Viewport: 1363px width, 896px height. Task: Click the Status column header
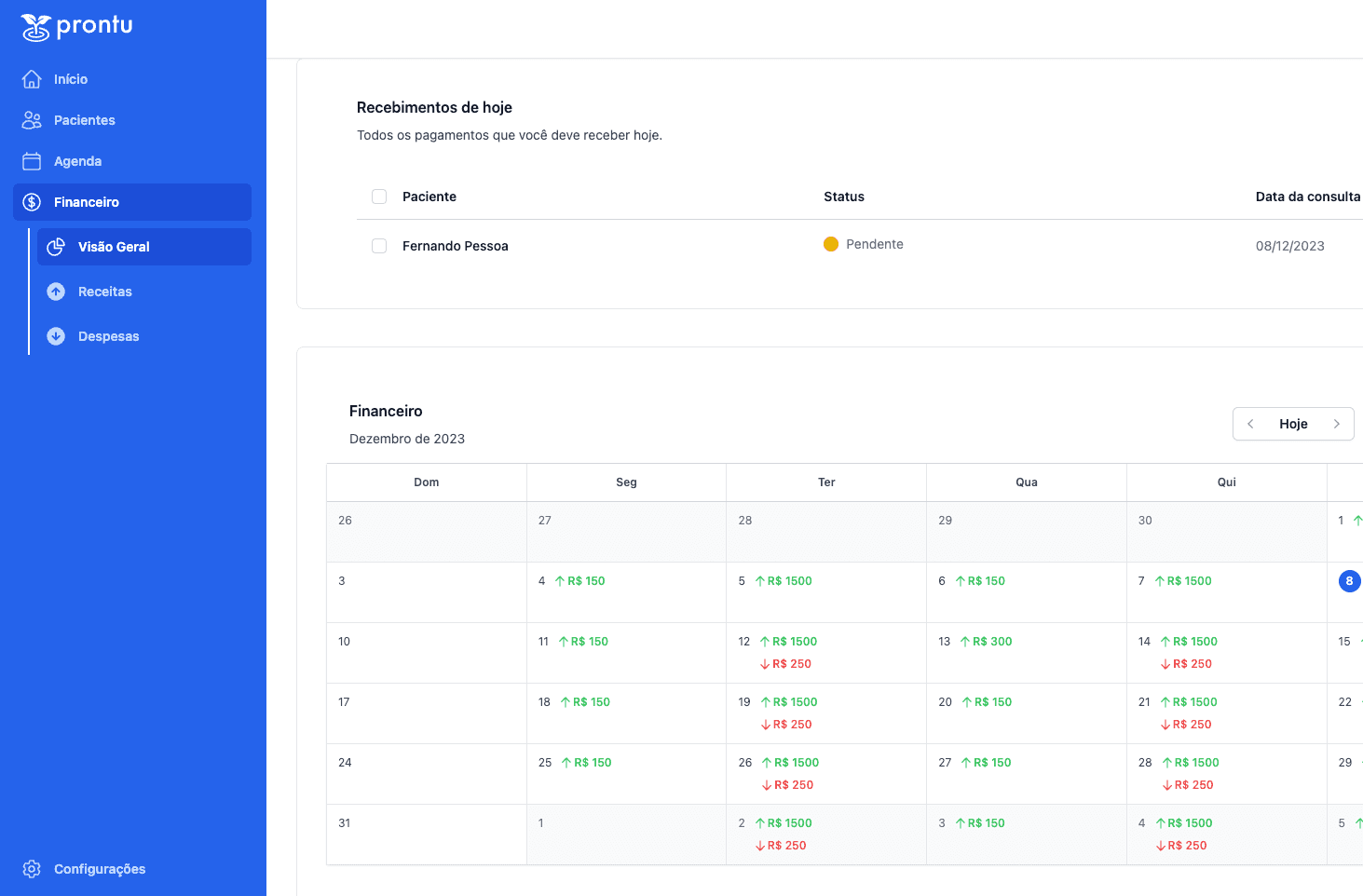pyautogui.click(x=844, y=197)
